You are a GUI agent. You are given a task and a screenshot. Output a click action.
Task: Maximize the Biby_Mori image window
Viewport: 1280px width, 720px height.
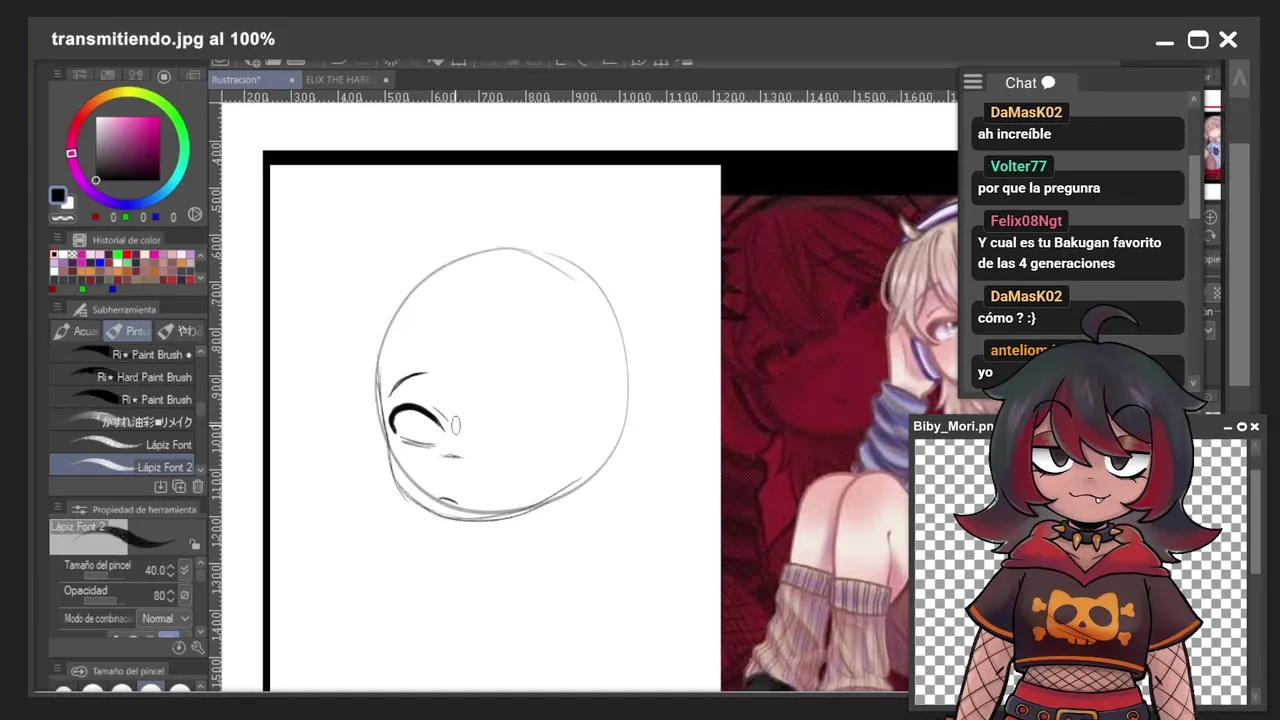1242,427
